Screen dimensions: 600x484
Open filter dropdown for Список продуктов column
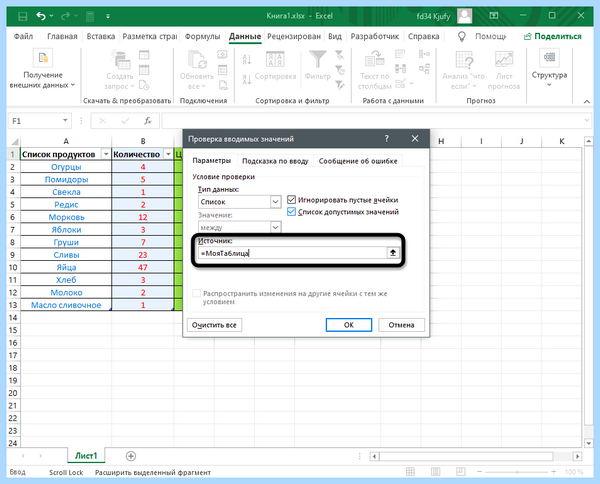106,154
